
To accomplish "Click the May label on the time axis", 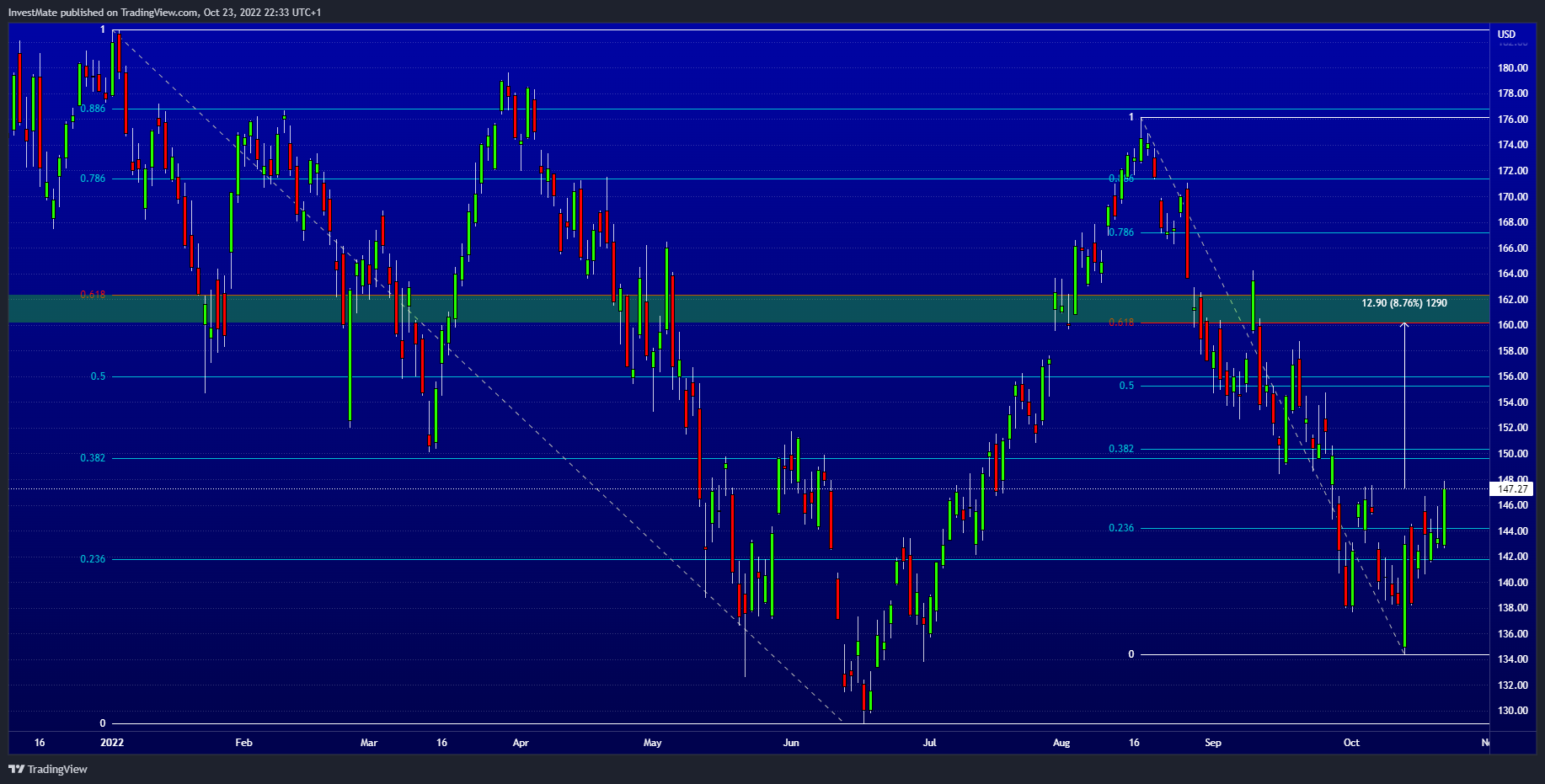I will click(653, 743).
